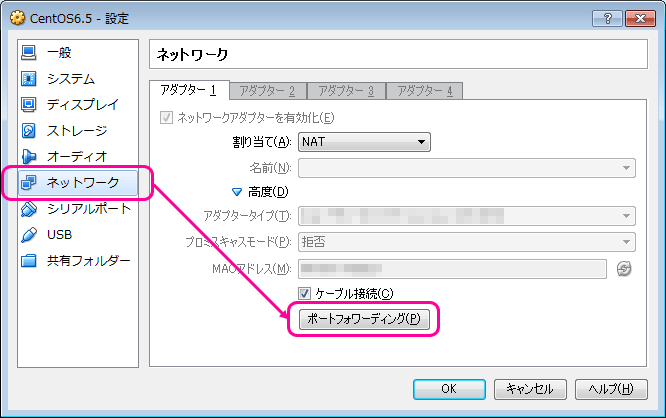Image resolution: width=666 pixels, height=418 pixels.
Task: Click the ネットワーク computers icon
Action: point(28,183)
